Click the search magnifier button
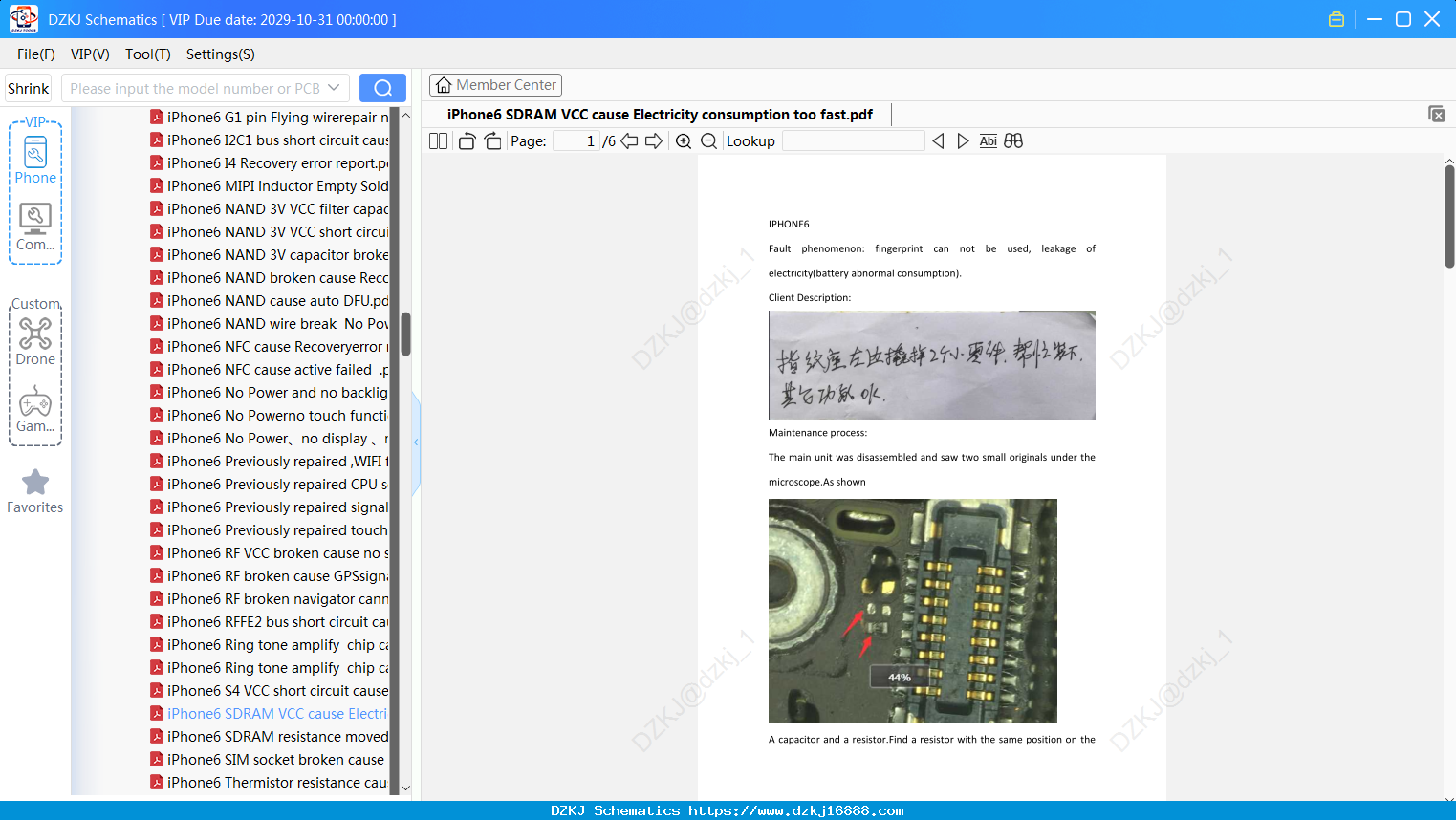Viewport: 1456px width, 820px height. click(x=382, y=88)
